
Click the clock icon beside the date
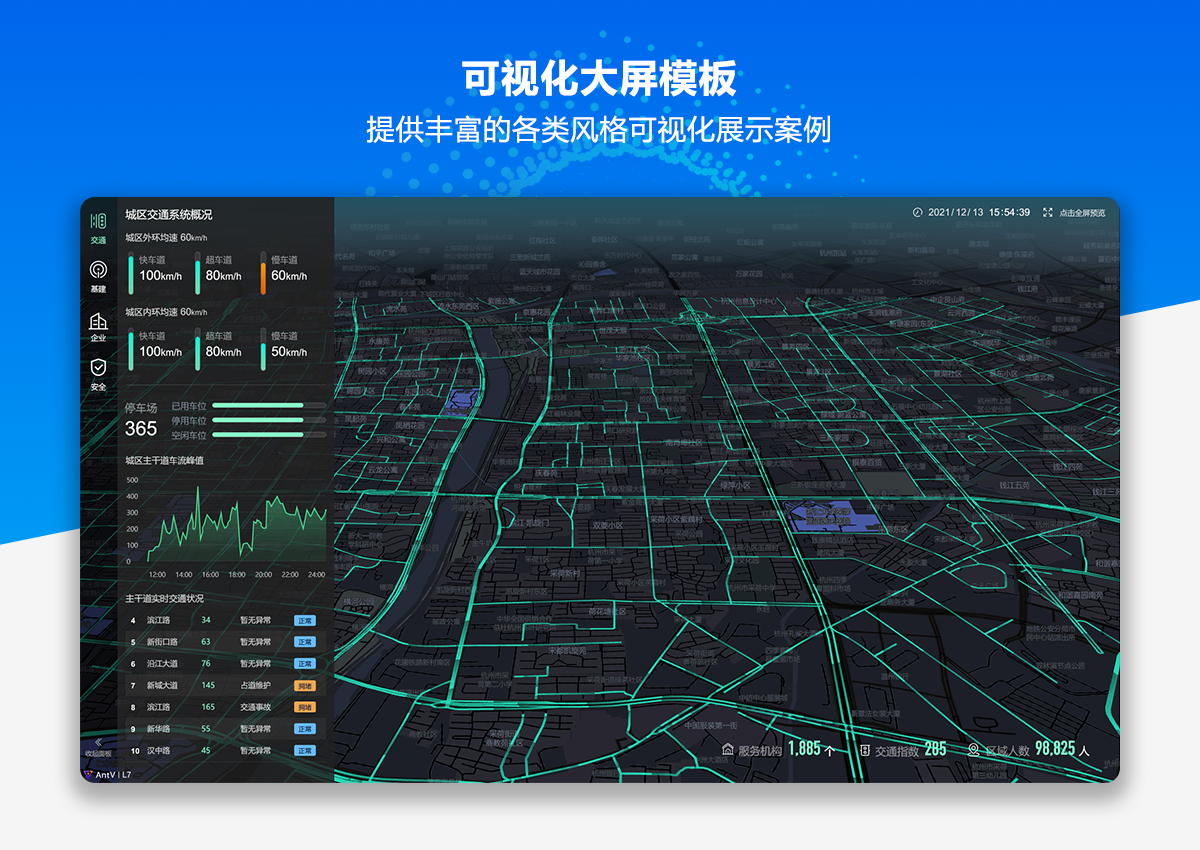(917, 213)
